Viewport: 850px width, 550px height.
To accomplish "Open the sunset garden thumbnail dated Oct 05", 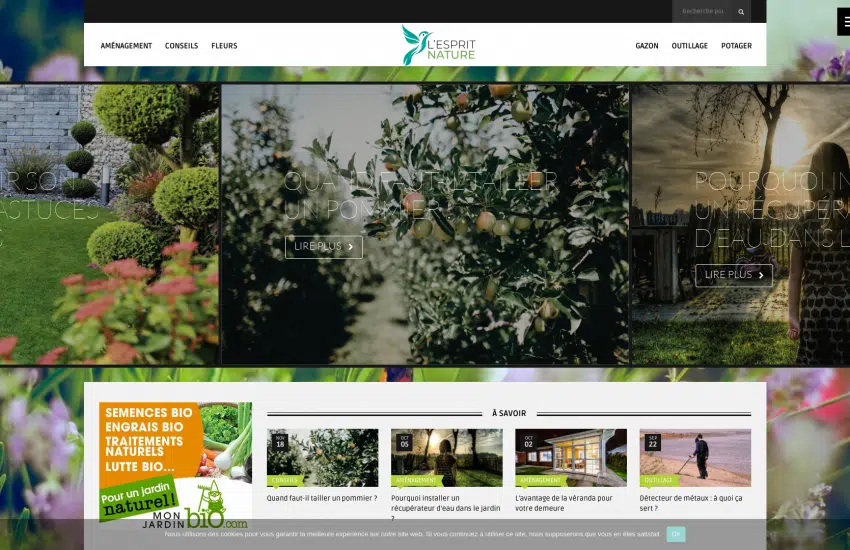I will click(447, 457).
